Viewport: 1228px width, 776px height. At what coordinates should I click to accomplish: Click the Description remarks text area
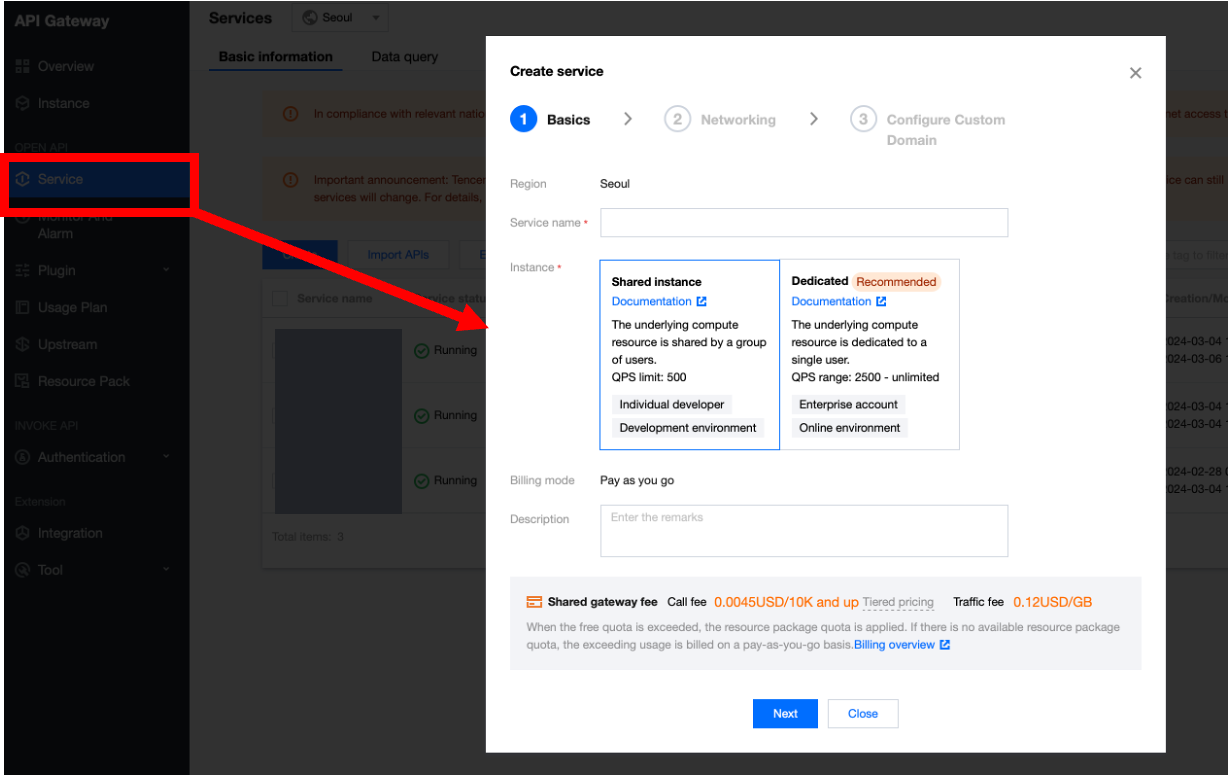804,530
